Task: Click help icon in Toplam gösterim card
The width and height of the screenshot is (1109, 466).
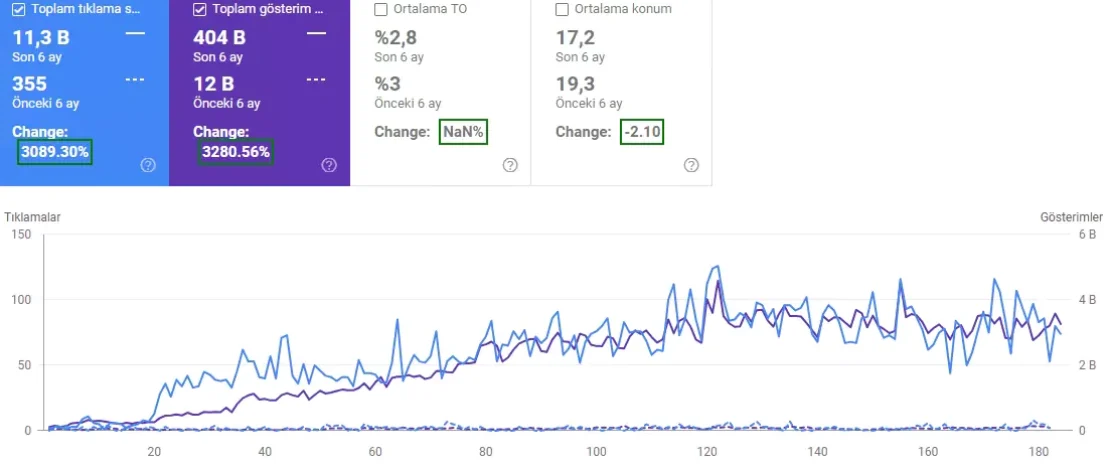Action: (329, 165)
